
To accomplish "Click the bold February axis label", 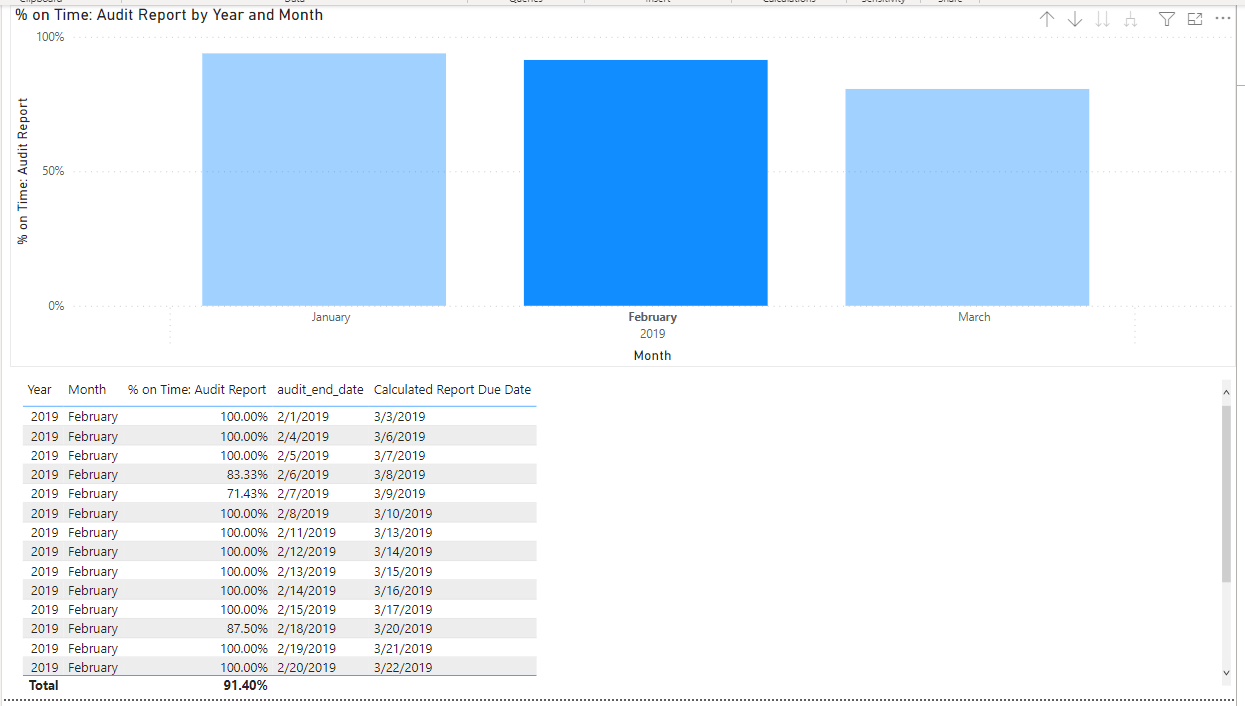I will pyautogui.click(x=652, y=317).
